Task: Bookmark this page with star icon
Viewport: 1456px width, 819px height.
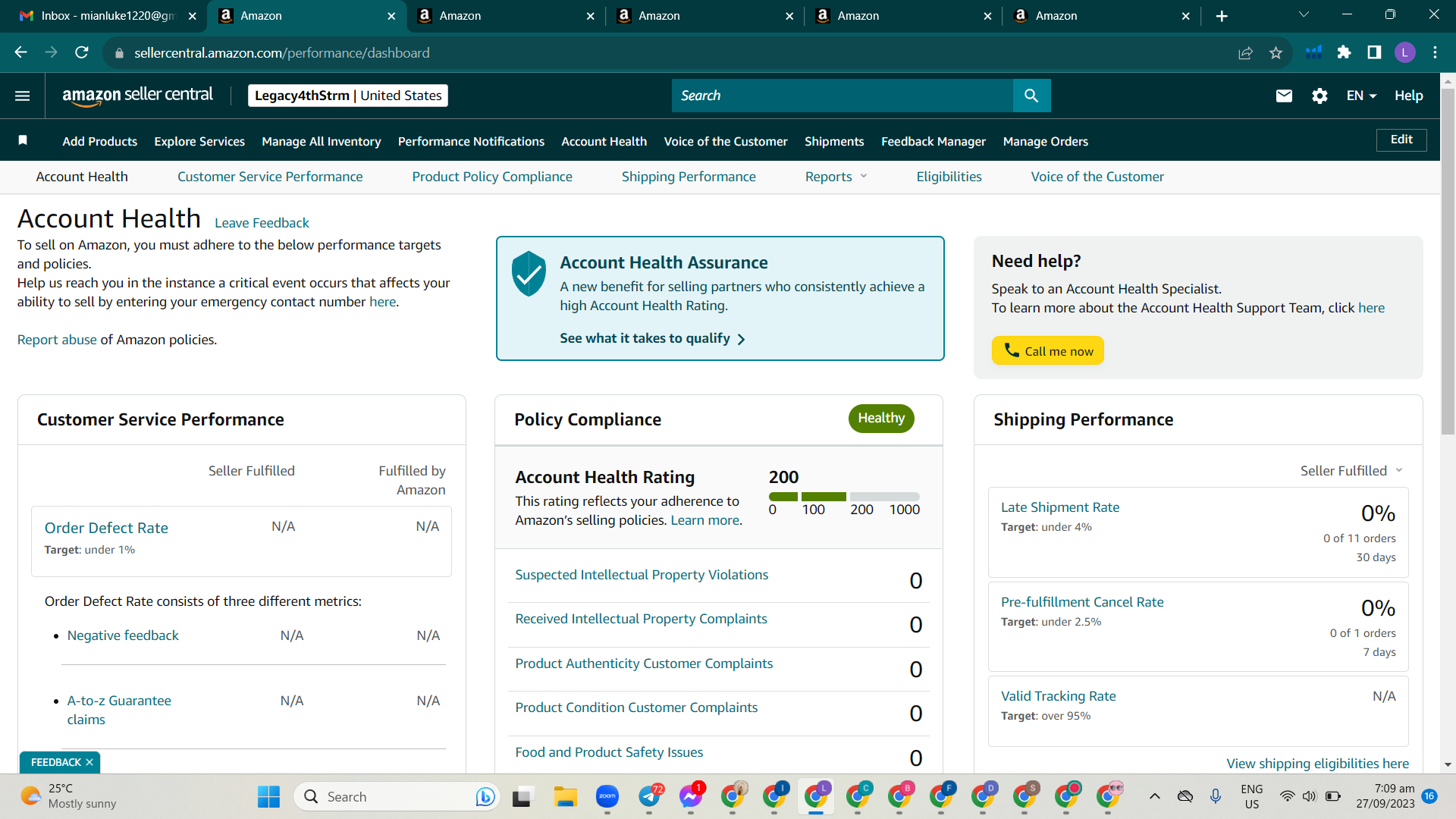Action: coord(1276,52)
